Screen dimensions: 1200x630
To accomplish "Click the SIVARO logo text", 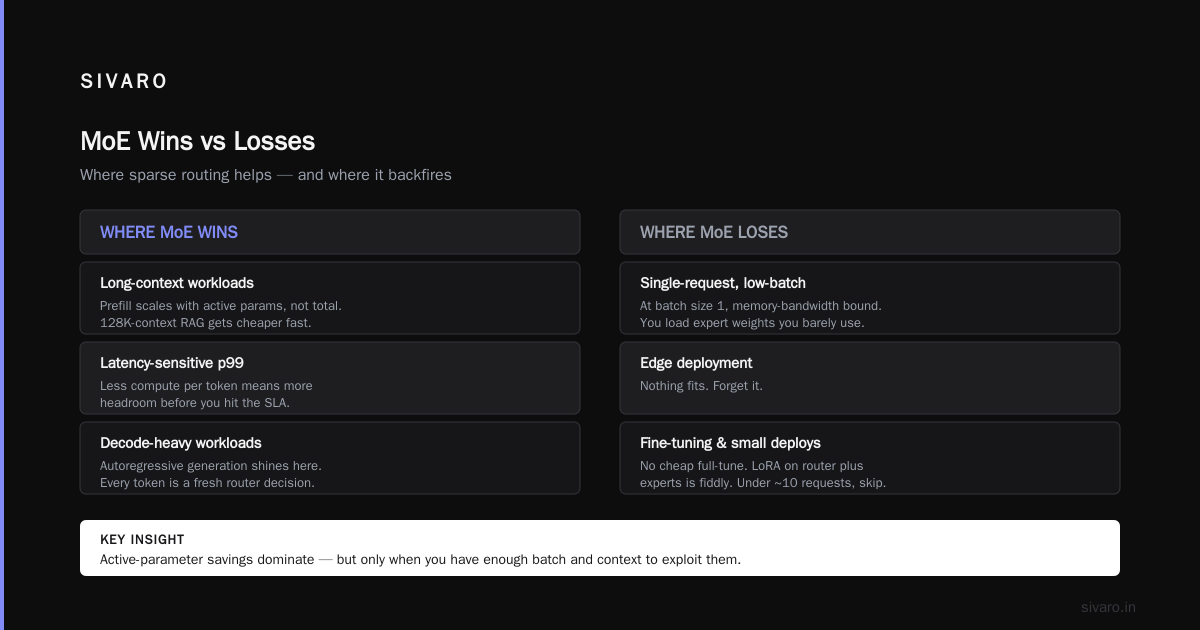I will 124,82.
